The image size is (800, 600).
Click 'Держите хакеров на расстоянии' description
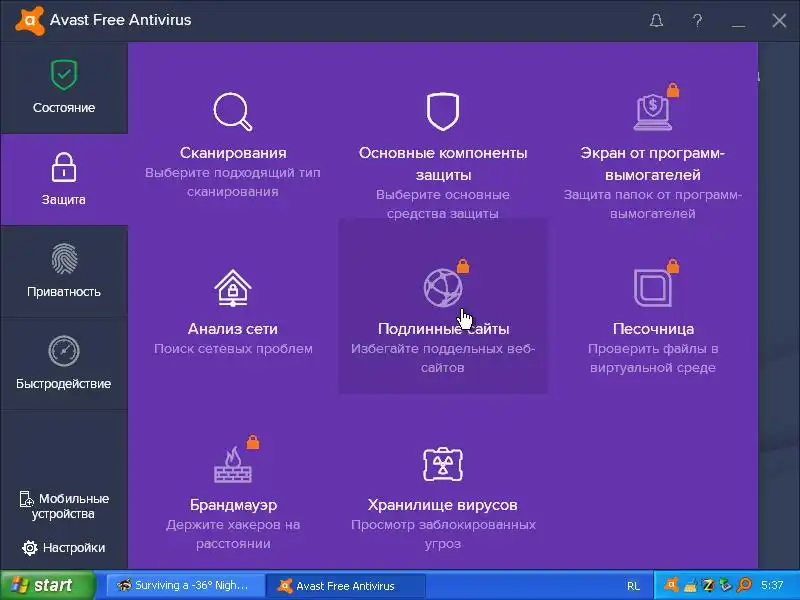tap(233, 534)
